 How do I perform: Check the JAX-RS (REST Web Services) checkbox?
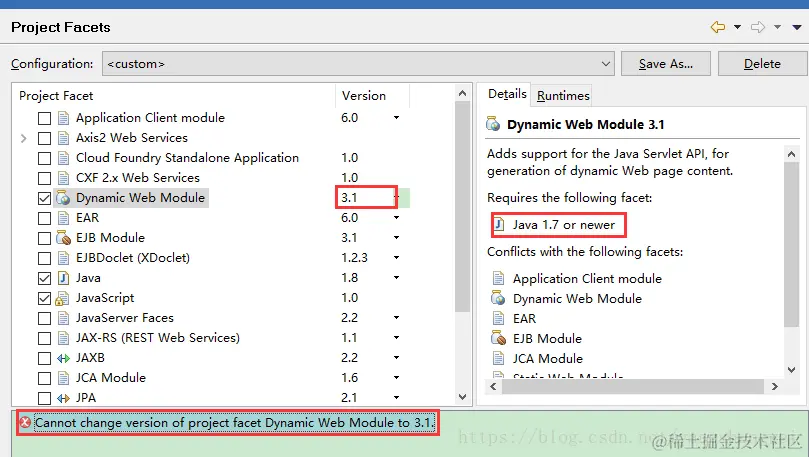pos(44,338)
